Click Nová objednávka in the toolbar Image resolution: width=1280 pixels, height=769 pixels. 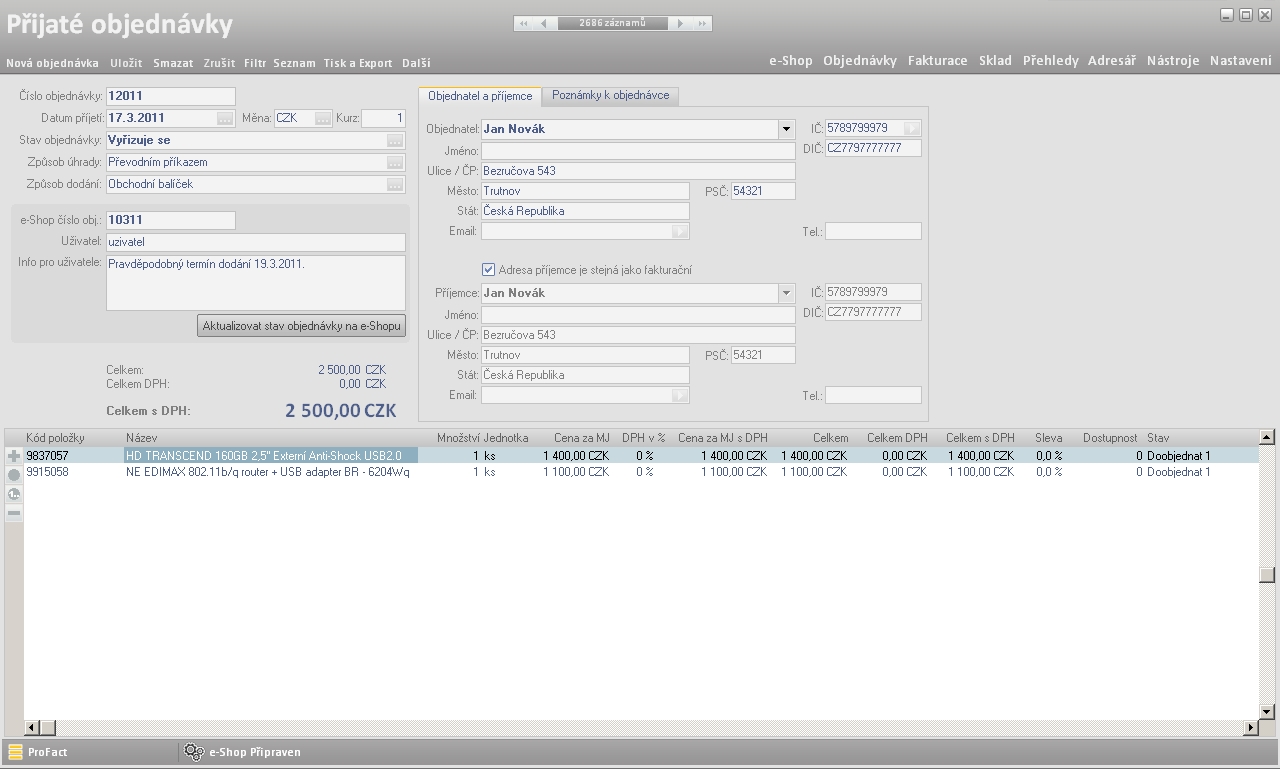click(52, 63)
